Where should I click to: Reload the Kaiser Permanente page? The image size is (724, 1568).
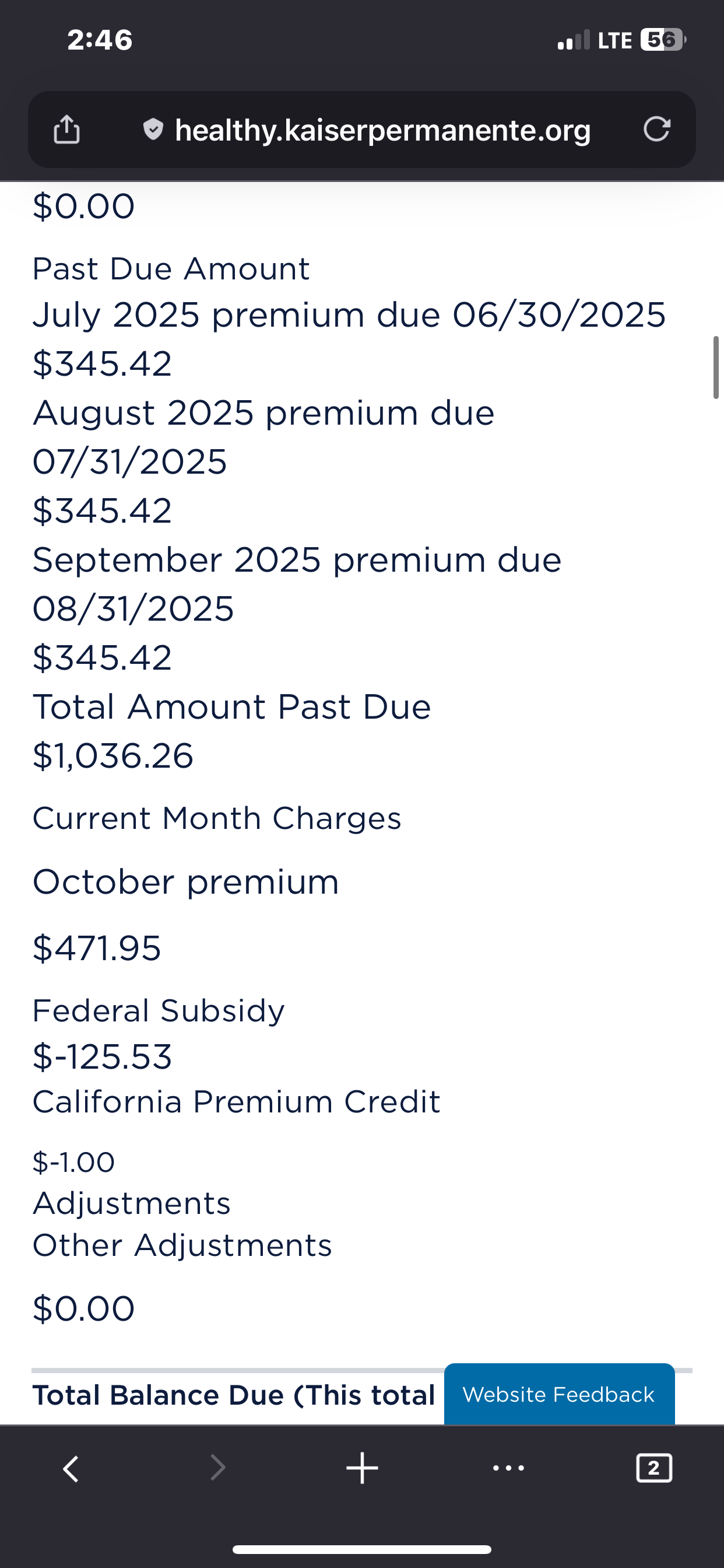[x=656, y=129]
